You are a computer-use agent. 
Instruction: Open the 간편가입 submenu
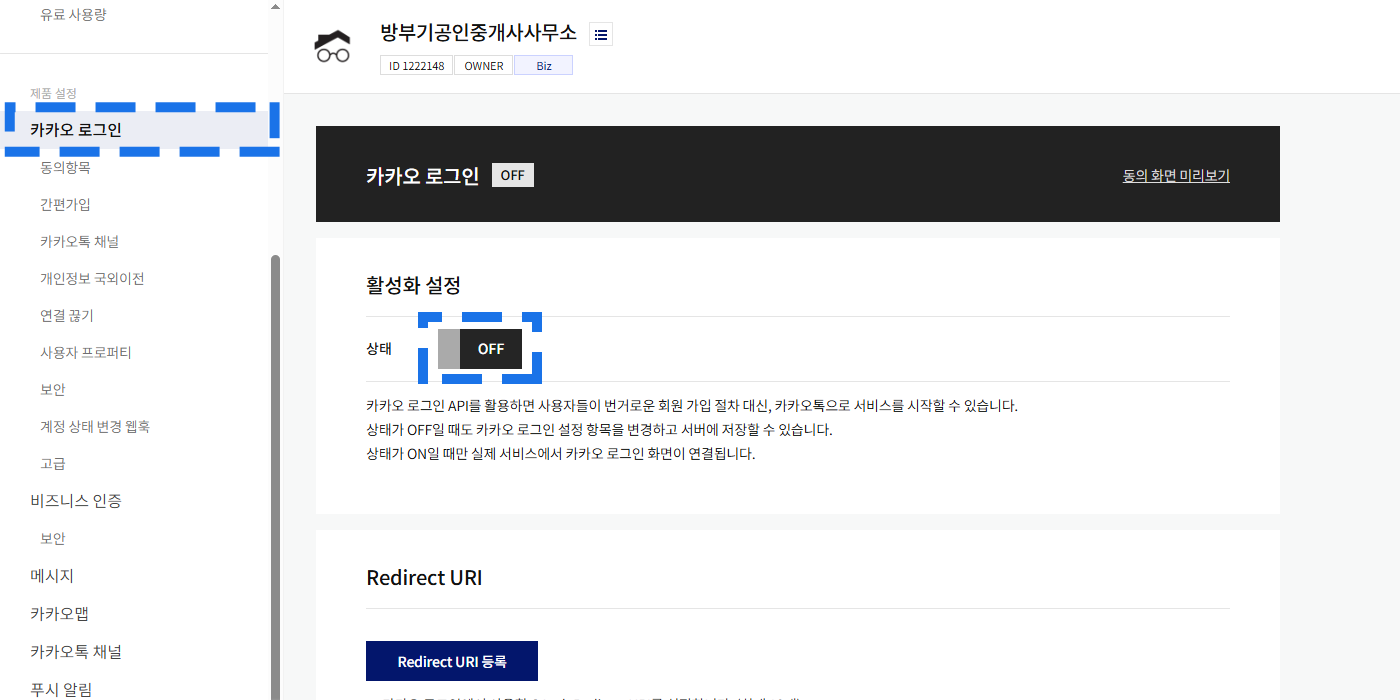point(65,205)
